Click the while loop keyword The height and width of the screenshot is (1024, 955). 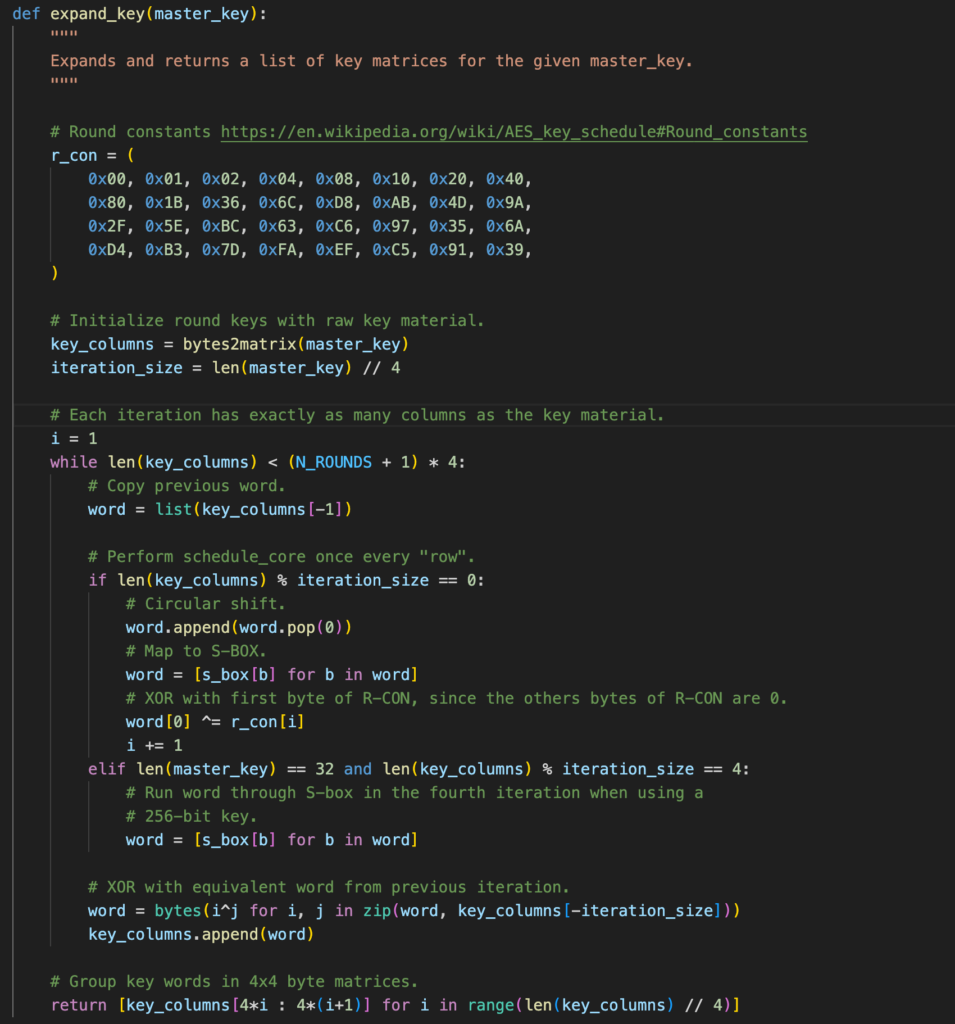coord(74,462)
